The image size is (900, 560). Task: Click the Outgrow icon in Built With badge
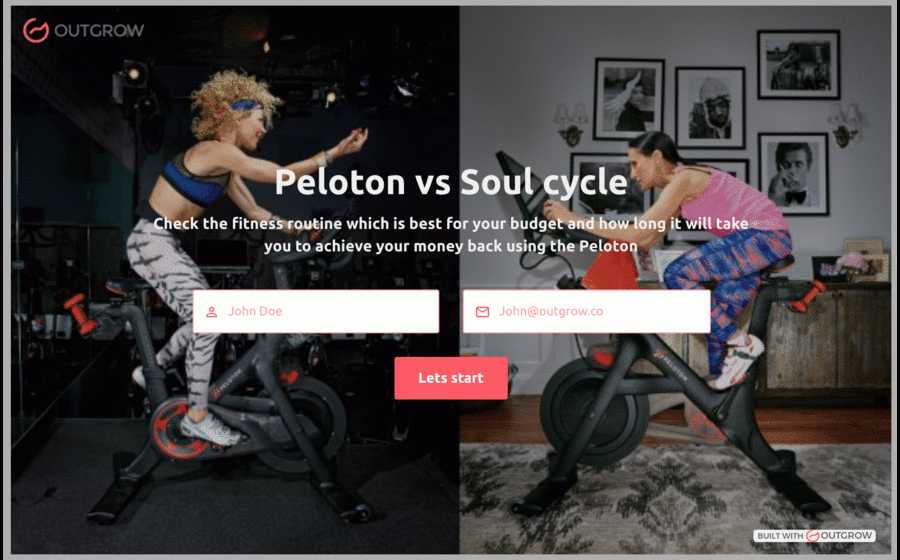pyautogui.click(x=812, y=535)
